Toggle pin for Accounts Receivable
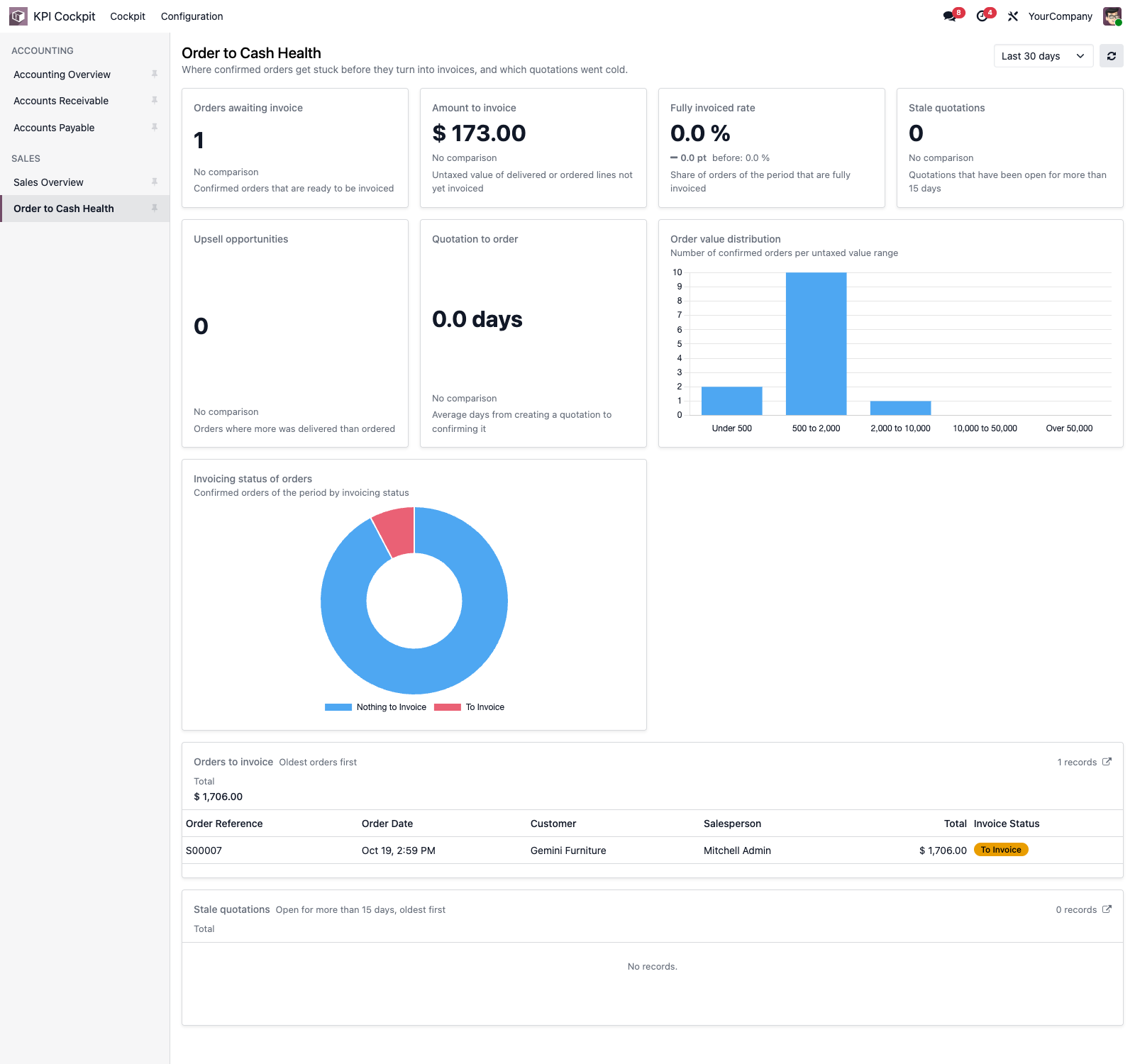The width and height of the screenshot is (1135, 1064). (154, 100)
